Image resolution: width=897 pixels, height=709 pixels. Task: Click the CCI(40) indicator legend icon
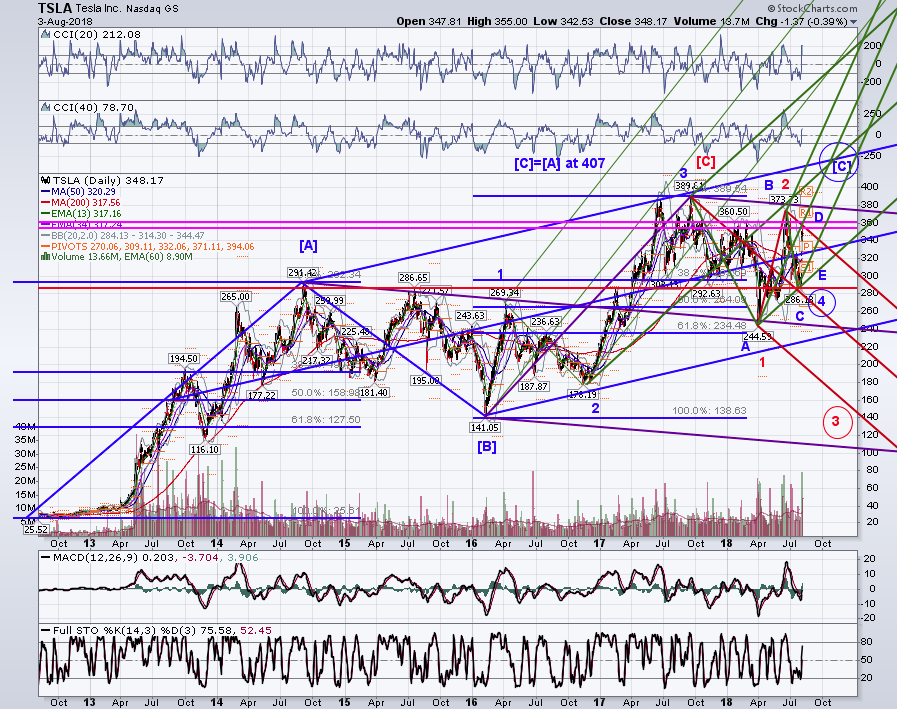[46, 107]
